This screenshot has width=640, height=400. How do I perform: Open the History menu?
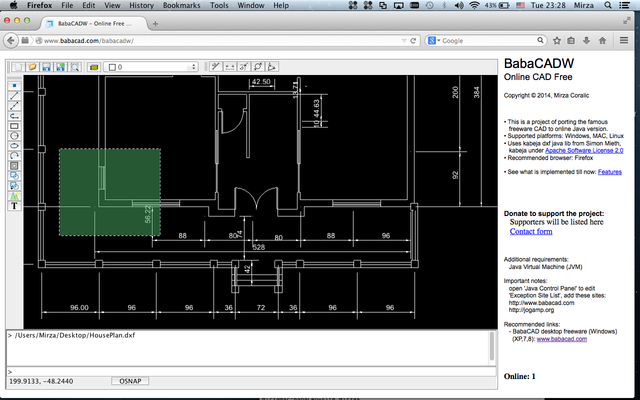pyautogui.click(x=141, y=5)
